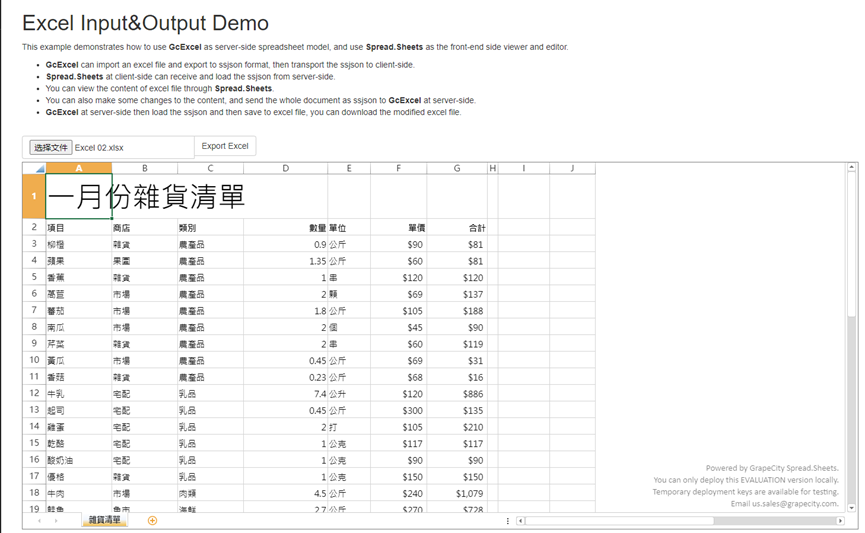Open the 雜貨清單 sheet tab
Screen dimensions: 865x533
pos(105,520)
